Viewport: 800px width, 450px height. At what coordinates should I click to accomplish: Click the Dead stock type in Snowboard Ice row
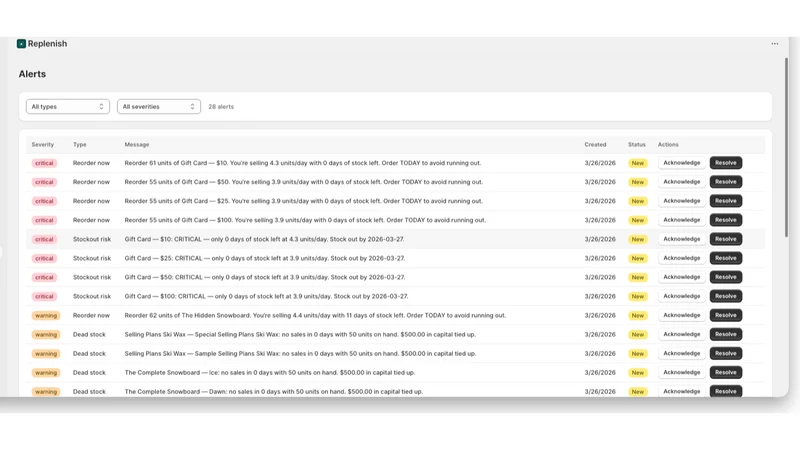pyautogui.click(x=89, y=372)
